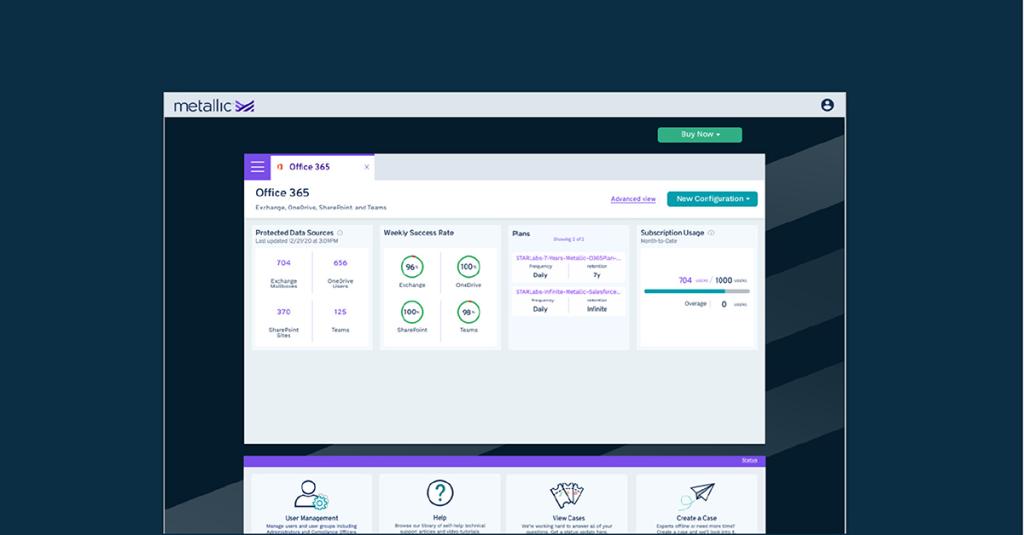This screenshot has width=1024, height=535.
Task: Select the 125 Teams count
Action: coord(340,312)
